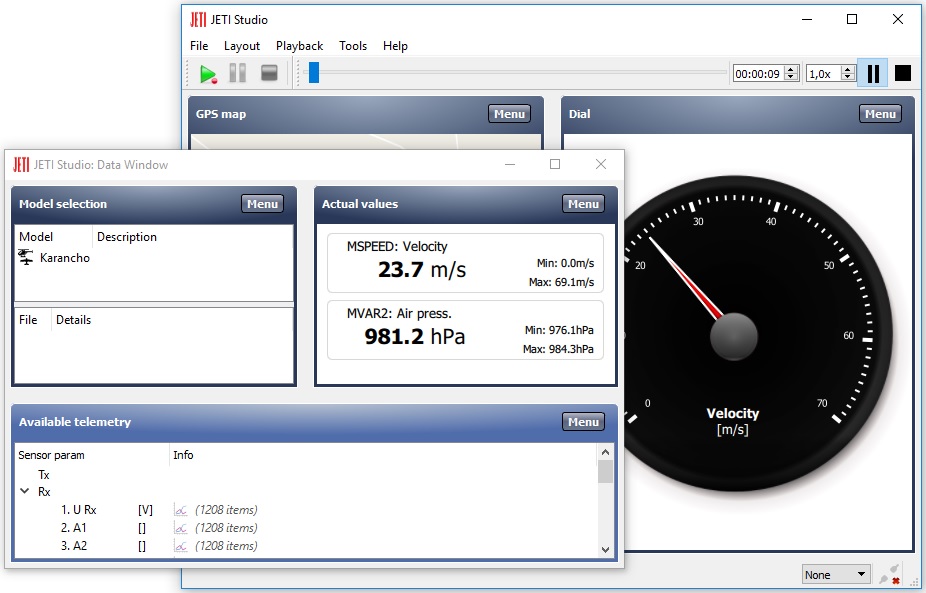Screen dimensions: 926x593
Task: Click the gray pause icon in toolbar
Action: pyautogui.click(x=237, y=73)
